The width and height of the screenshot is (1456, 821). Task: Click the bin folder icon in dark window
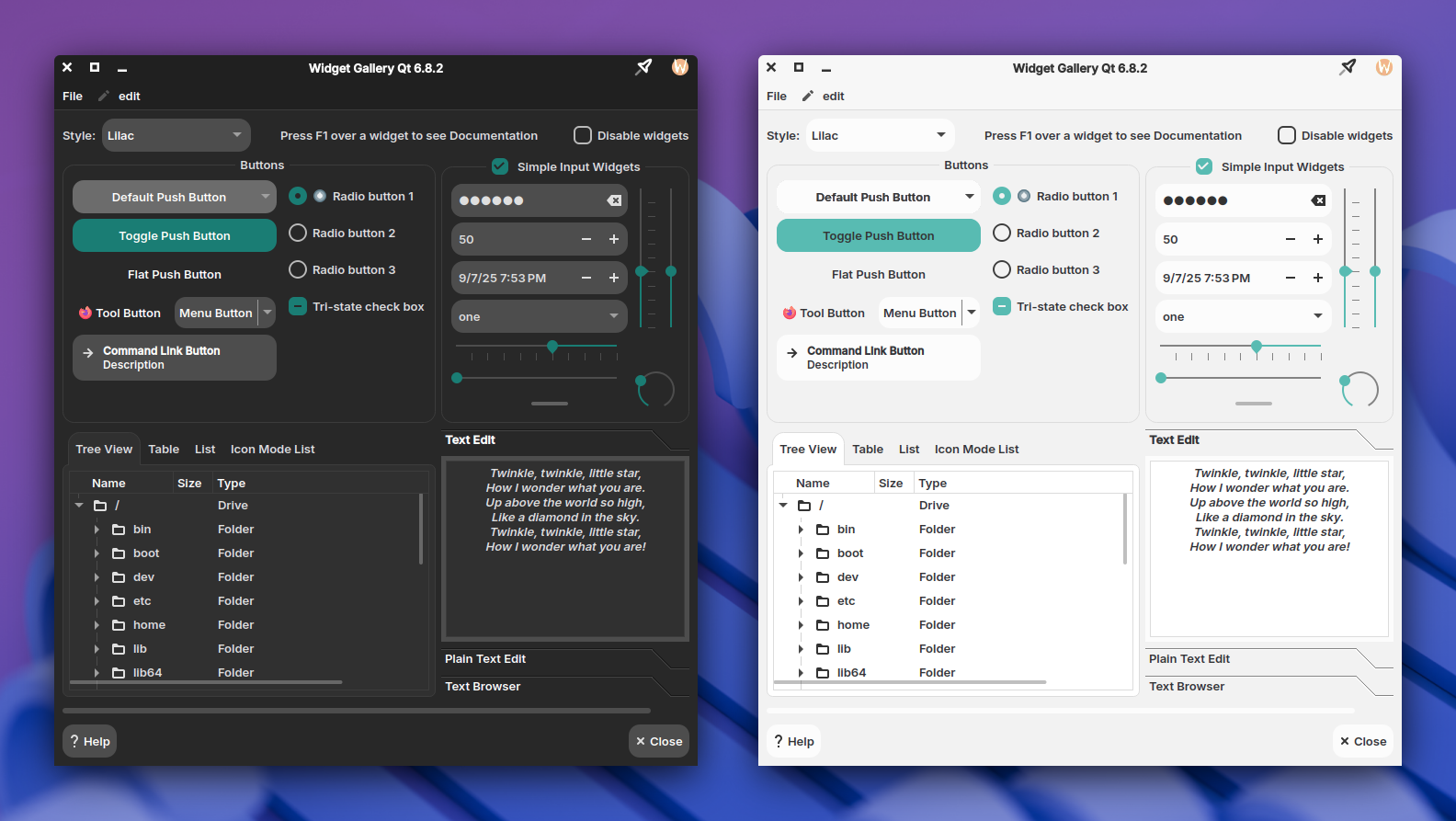pyautogui.click(x=119, y=530)
